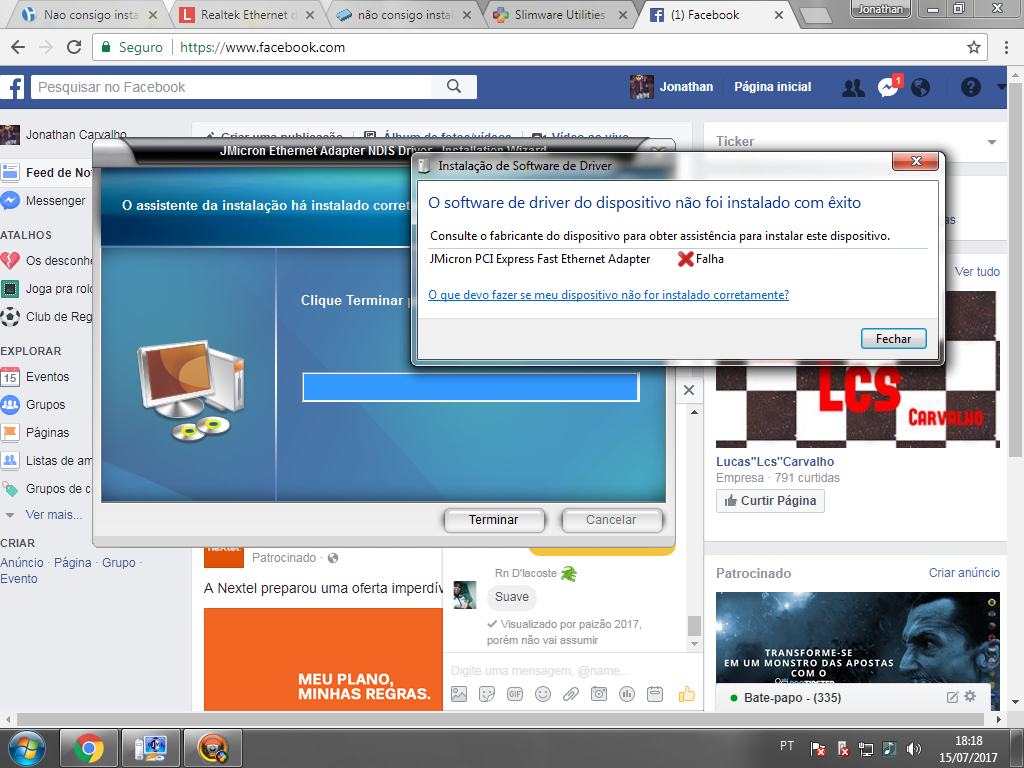Click the volume speaker tray icon
This screenshot has height=768, width=1024.
click(914, 749)
